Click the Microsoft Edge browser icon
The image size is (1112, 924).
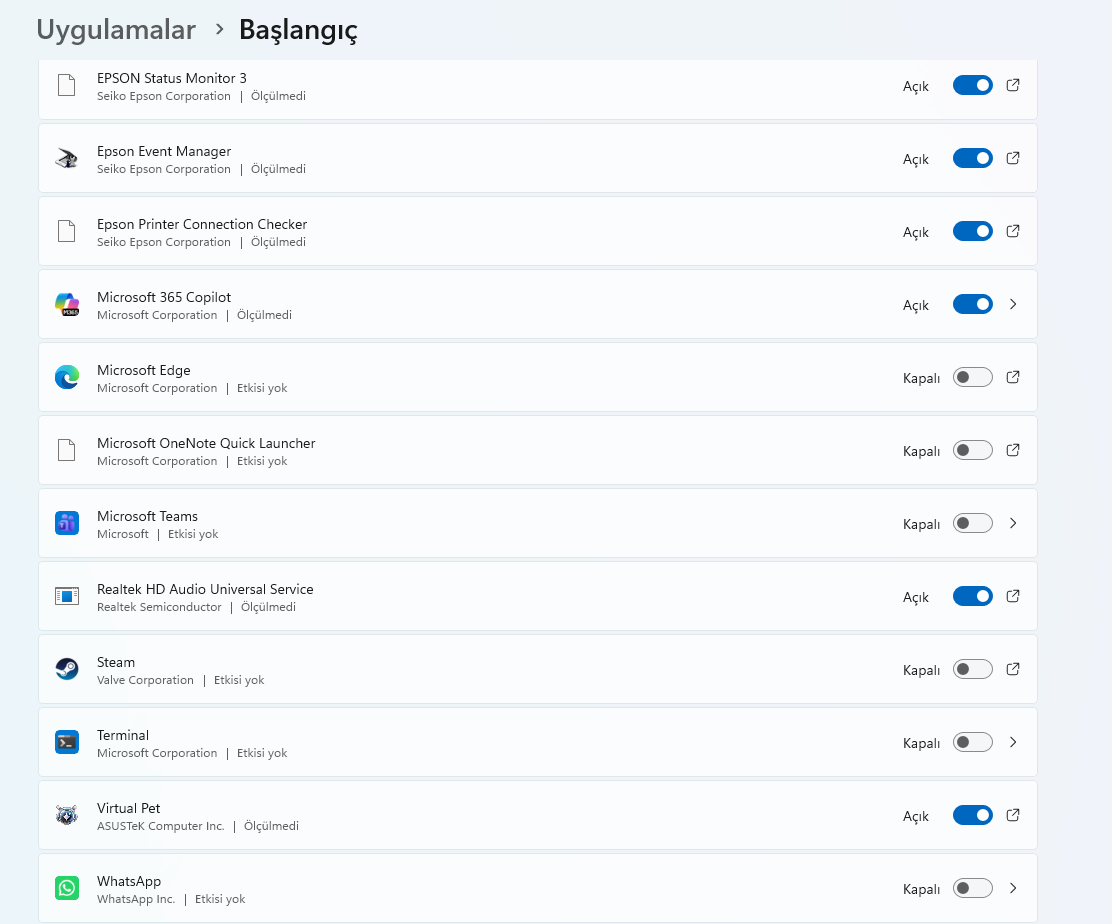67,377
